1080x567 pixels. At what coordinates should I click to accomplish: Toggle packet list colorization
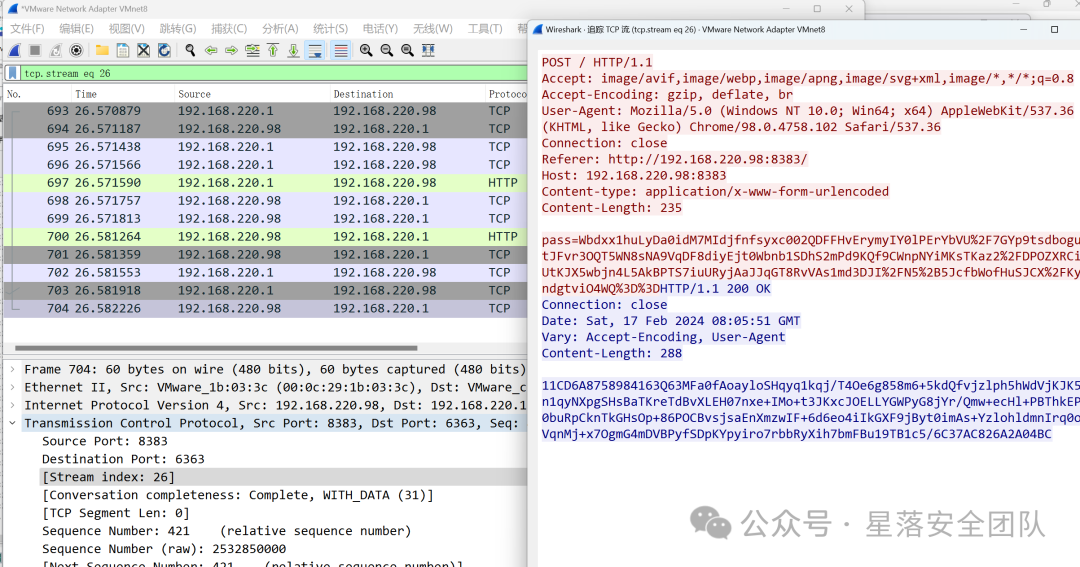(340, 50)
